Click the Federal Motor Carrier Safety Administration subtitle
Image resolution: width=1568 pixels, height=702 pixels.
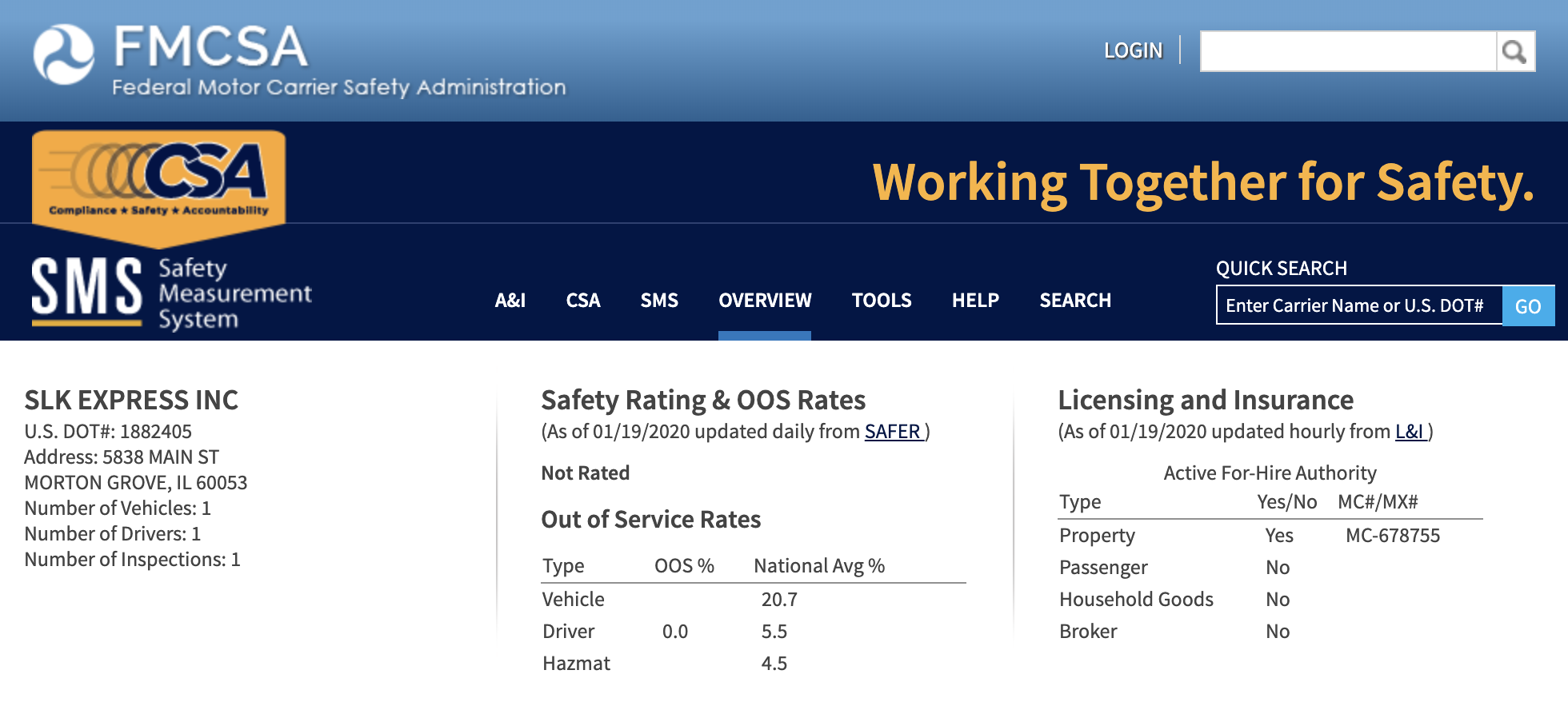[x=338, y=87]
